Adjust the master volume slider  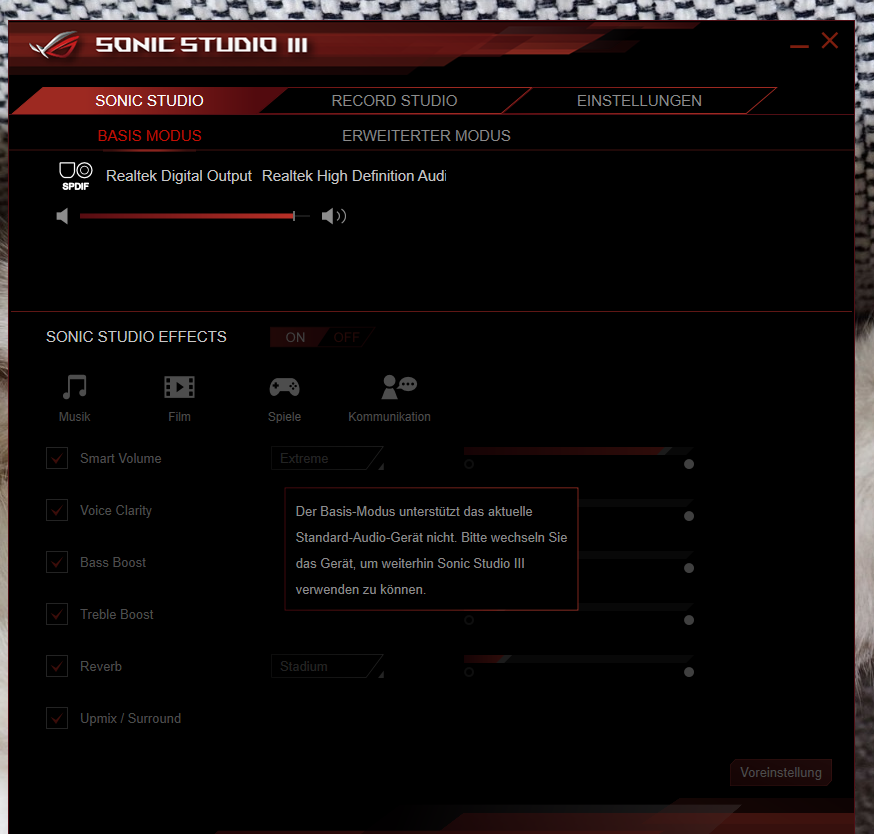[x=195, y=216]
